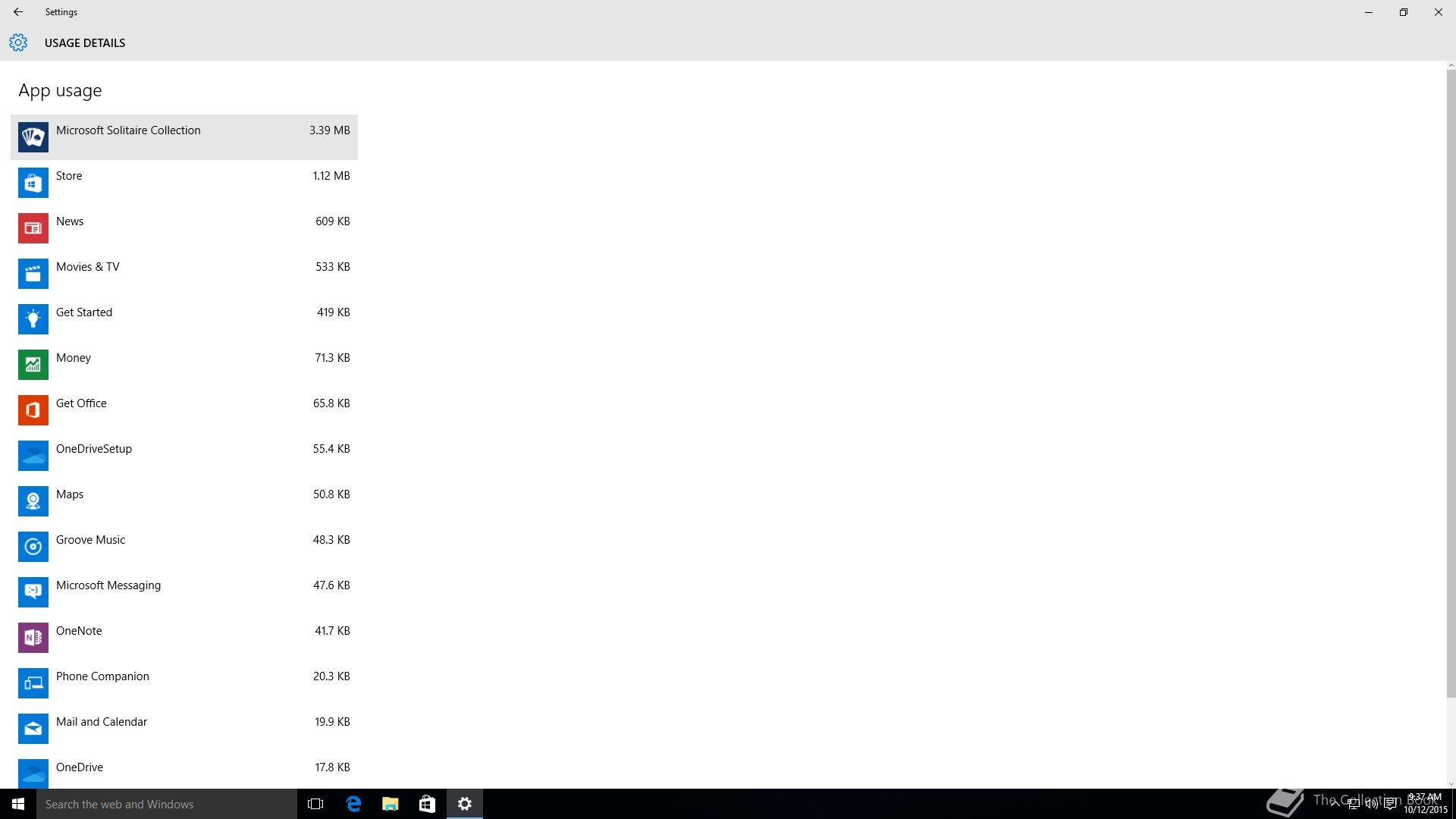Click the volume icon in system tray
The height and width of the screenshot is (819, 1456).
click(1371, 804)
